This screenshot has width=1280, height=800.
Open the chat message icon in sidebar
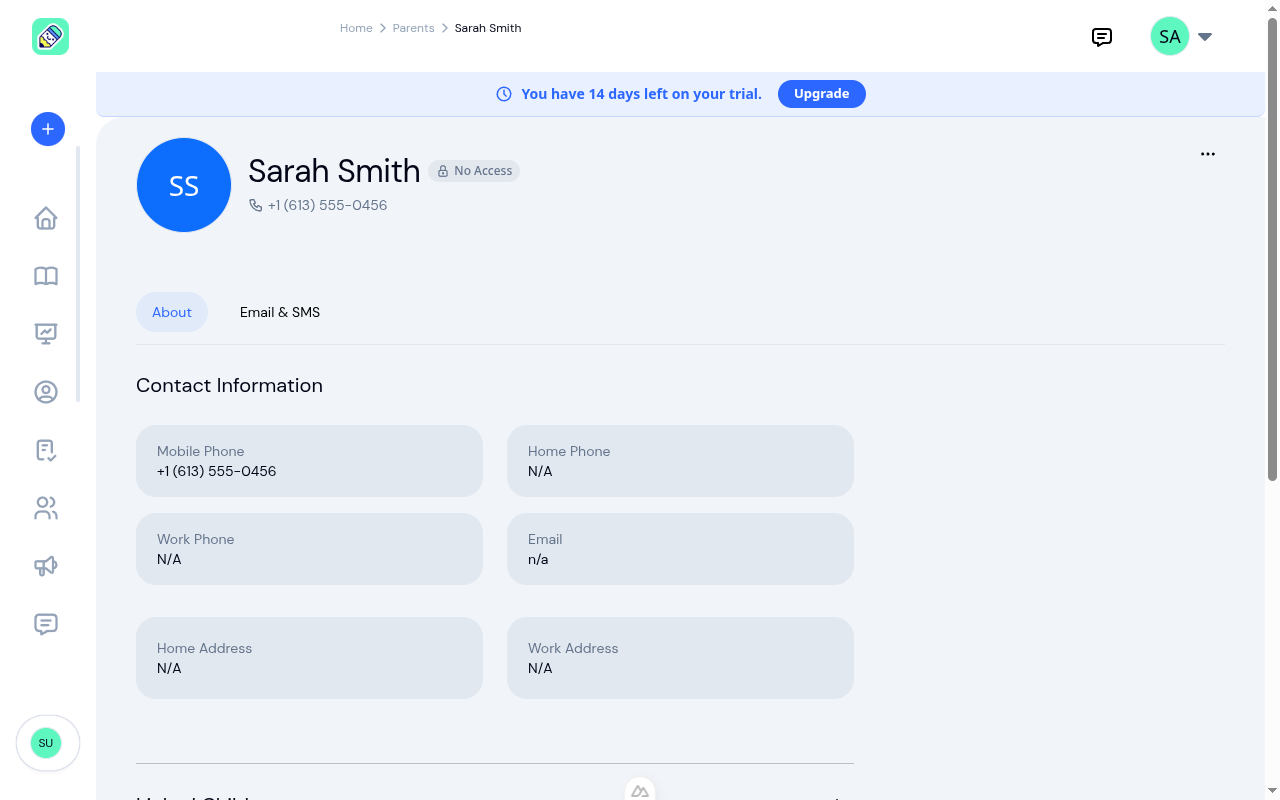[x=46, y=624]
